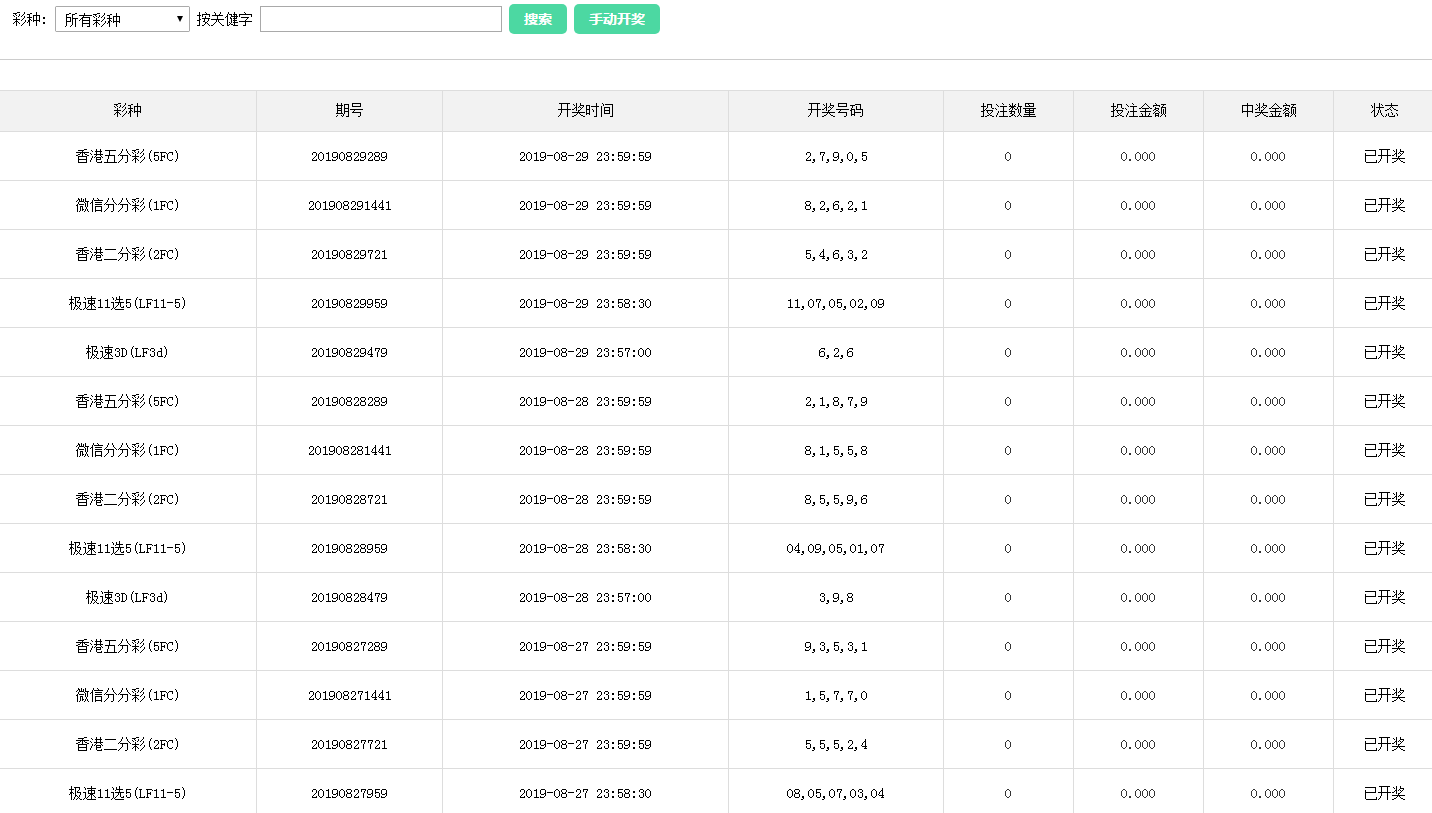Click draw numbers 11,07,05,02,09 cell
Viewport: 1432px width, 813px height.
pyautogui.click(x=835, y=304)
